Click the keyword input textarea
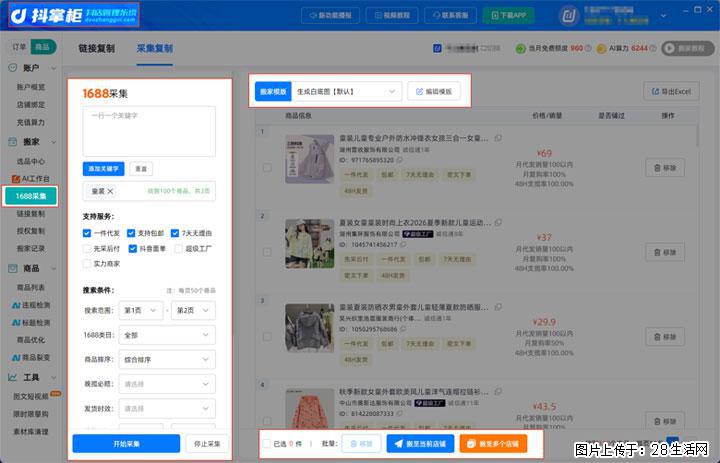The height and width of the screenshot is (463, 720). [149, 131]
